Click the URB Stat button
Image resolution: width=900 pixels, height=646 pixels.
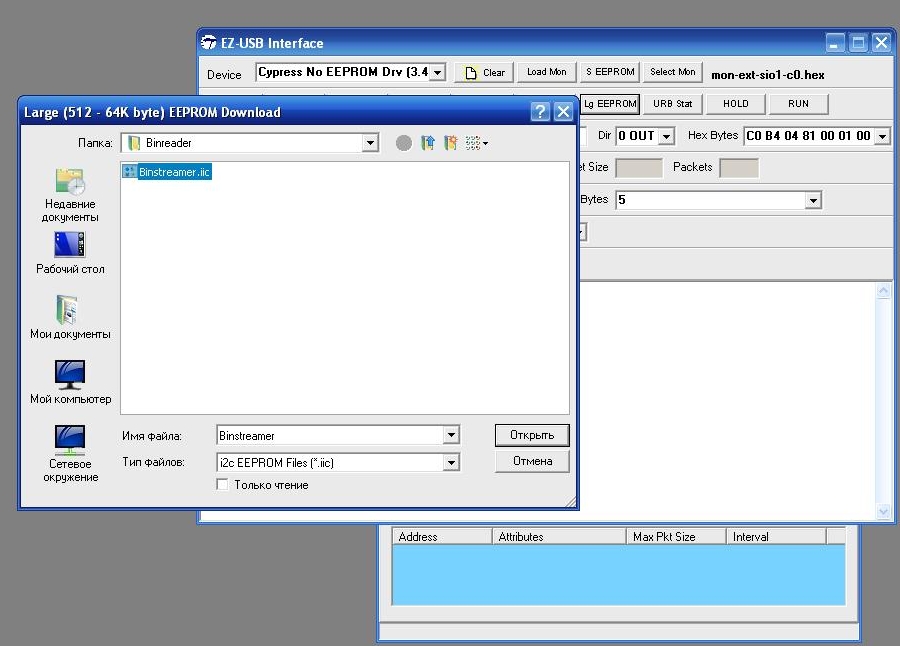coord(672,104)
